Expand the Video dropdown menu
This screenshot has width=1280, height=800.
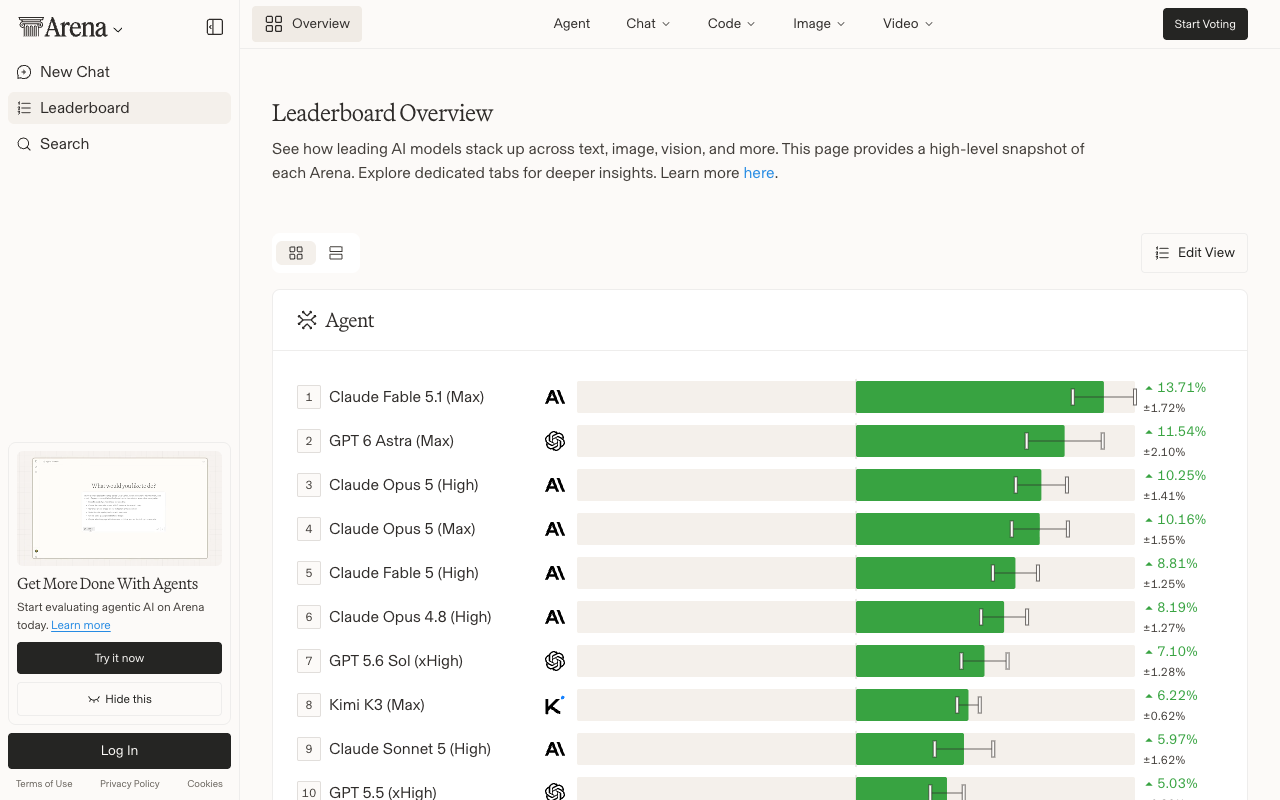(x=908, y=24)
